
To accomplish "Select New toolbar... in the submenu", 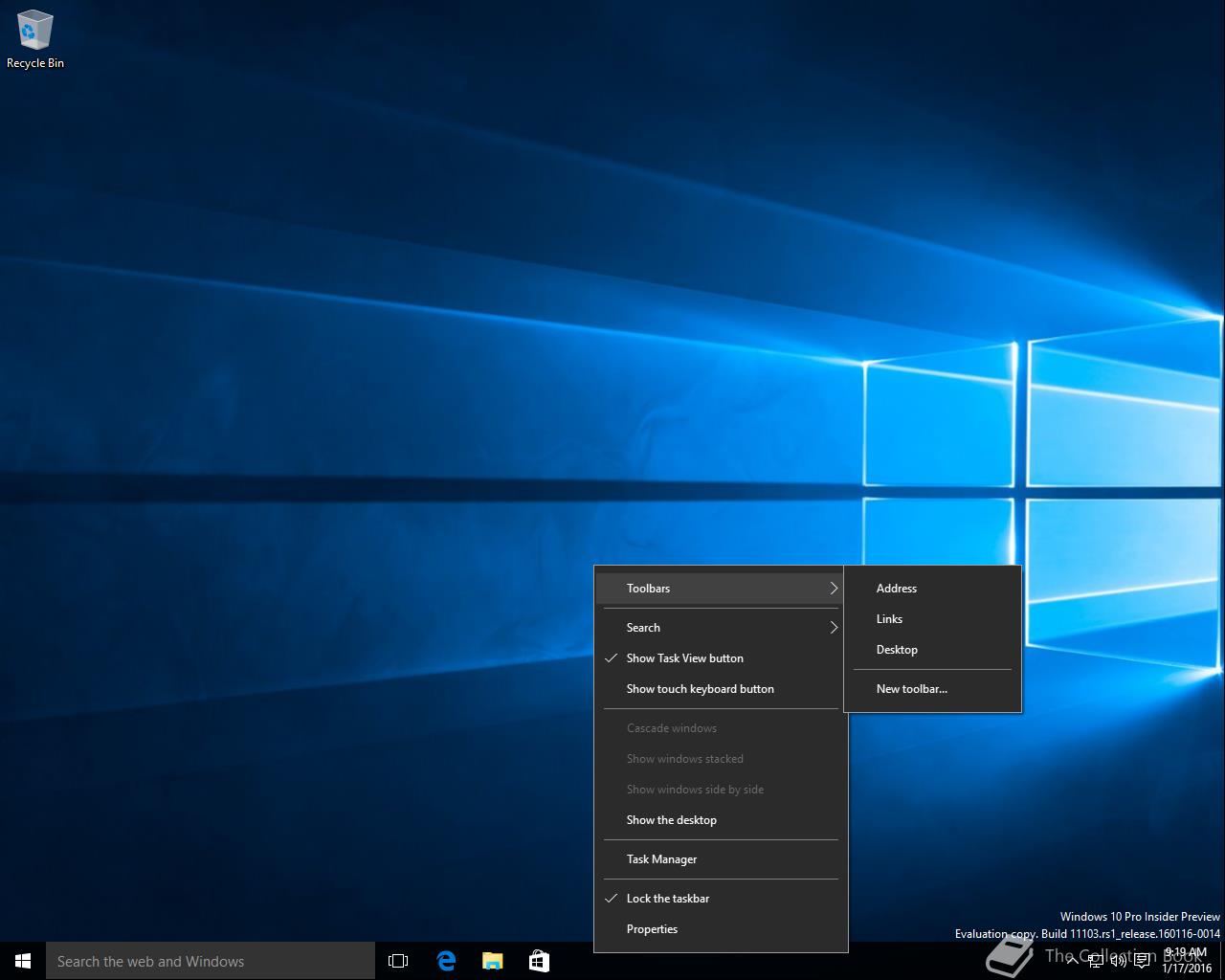I will pyautogui.click(x=911, y=689).
